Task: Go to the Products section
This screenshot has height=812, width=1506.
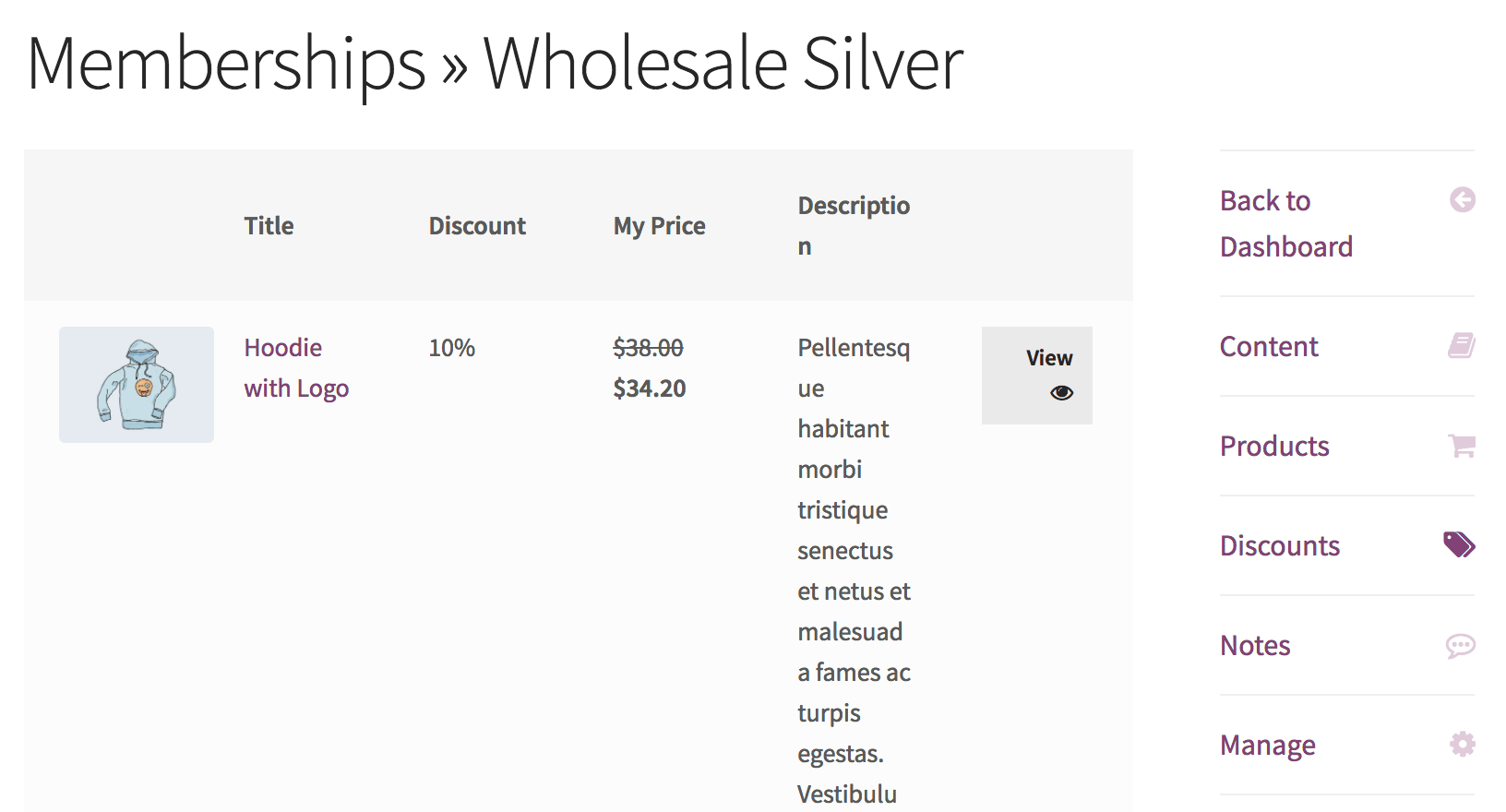Action: tap(1274, 446)
